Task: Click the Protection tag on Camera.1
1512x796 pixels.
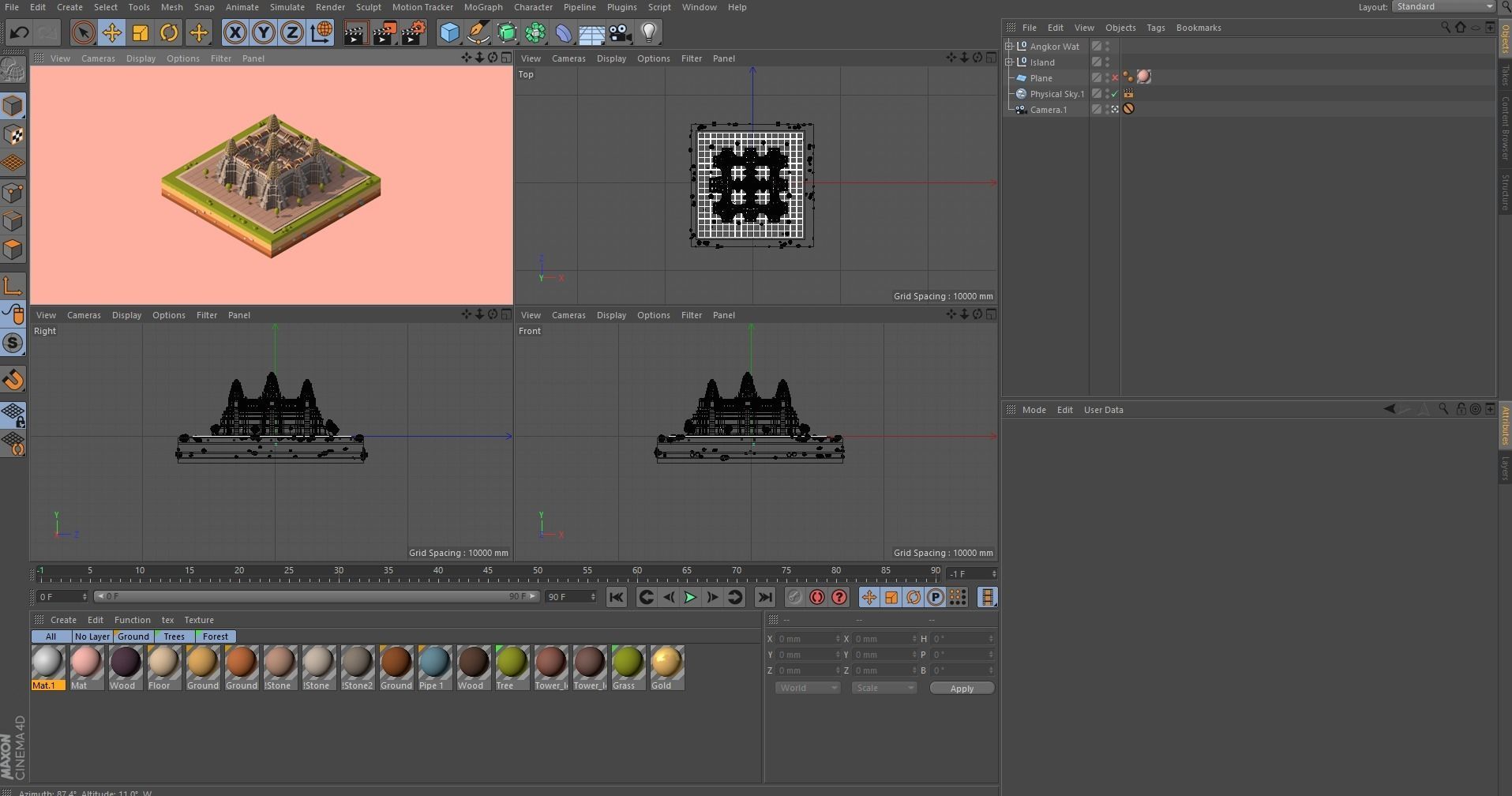Action: (x=1128, y=109)
